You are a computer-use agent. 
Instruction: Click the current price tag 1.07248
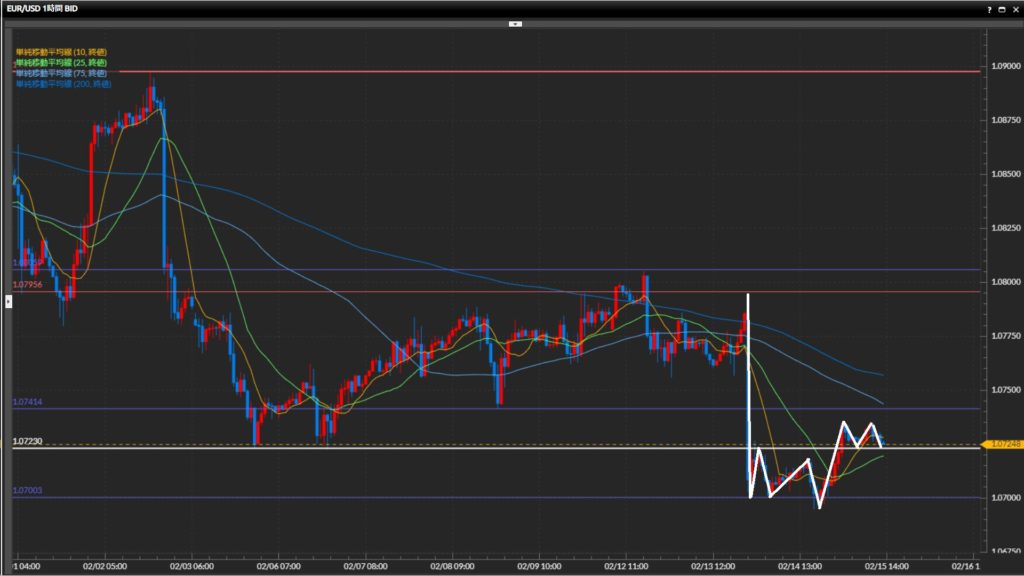point(1002,444)
